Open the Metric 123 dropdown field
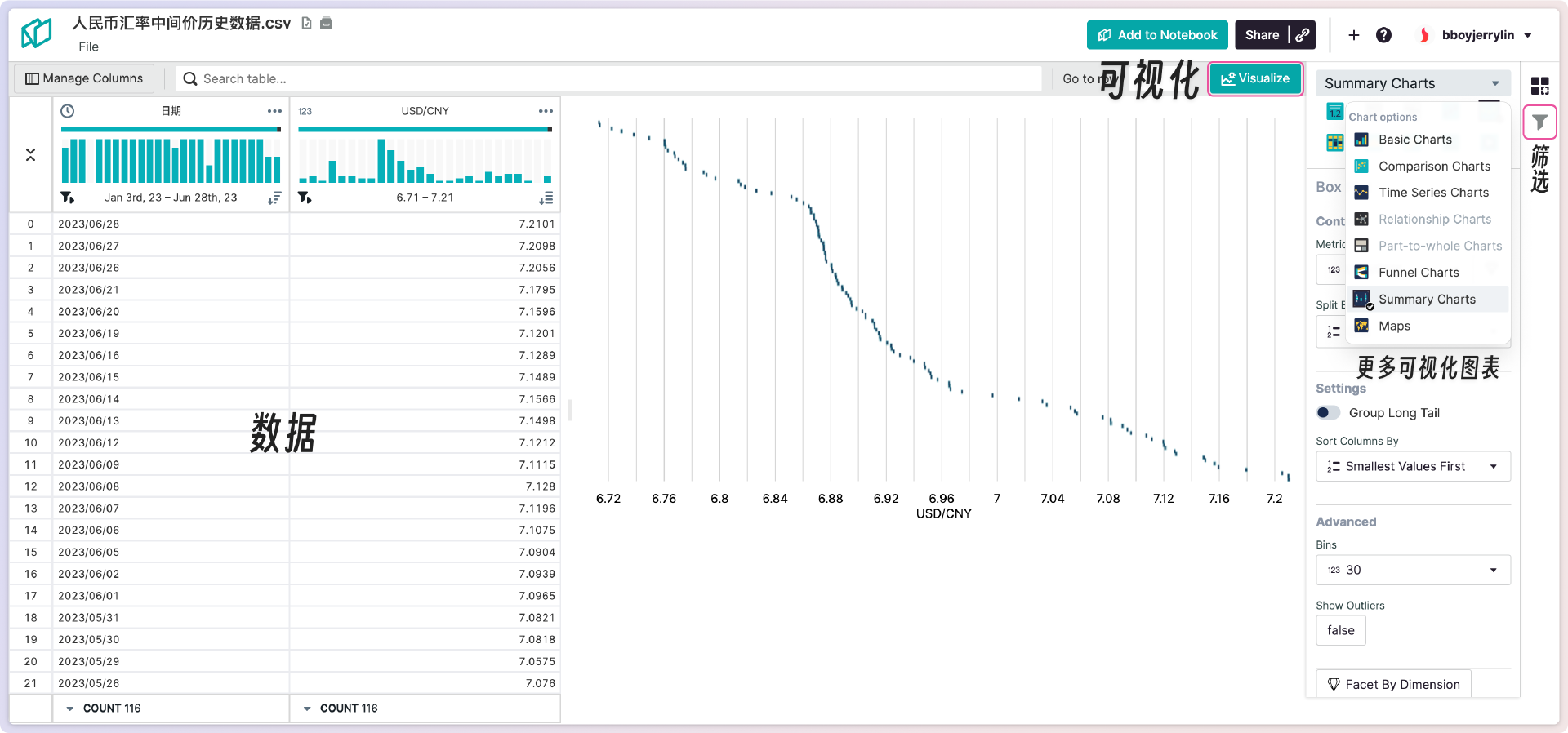This screenshot has width=1568, height=733. tap(1331, 269)
